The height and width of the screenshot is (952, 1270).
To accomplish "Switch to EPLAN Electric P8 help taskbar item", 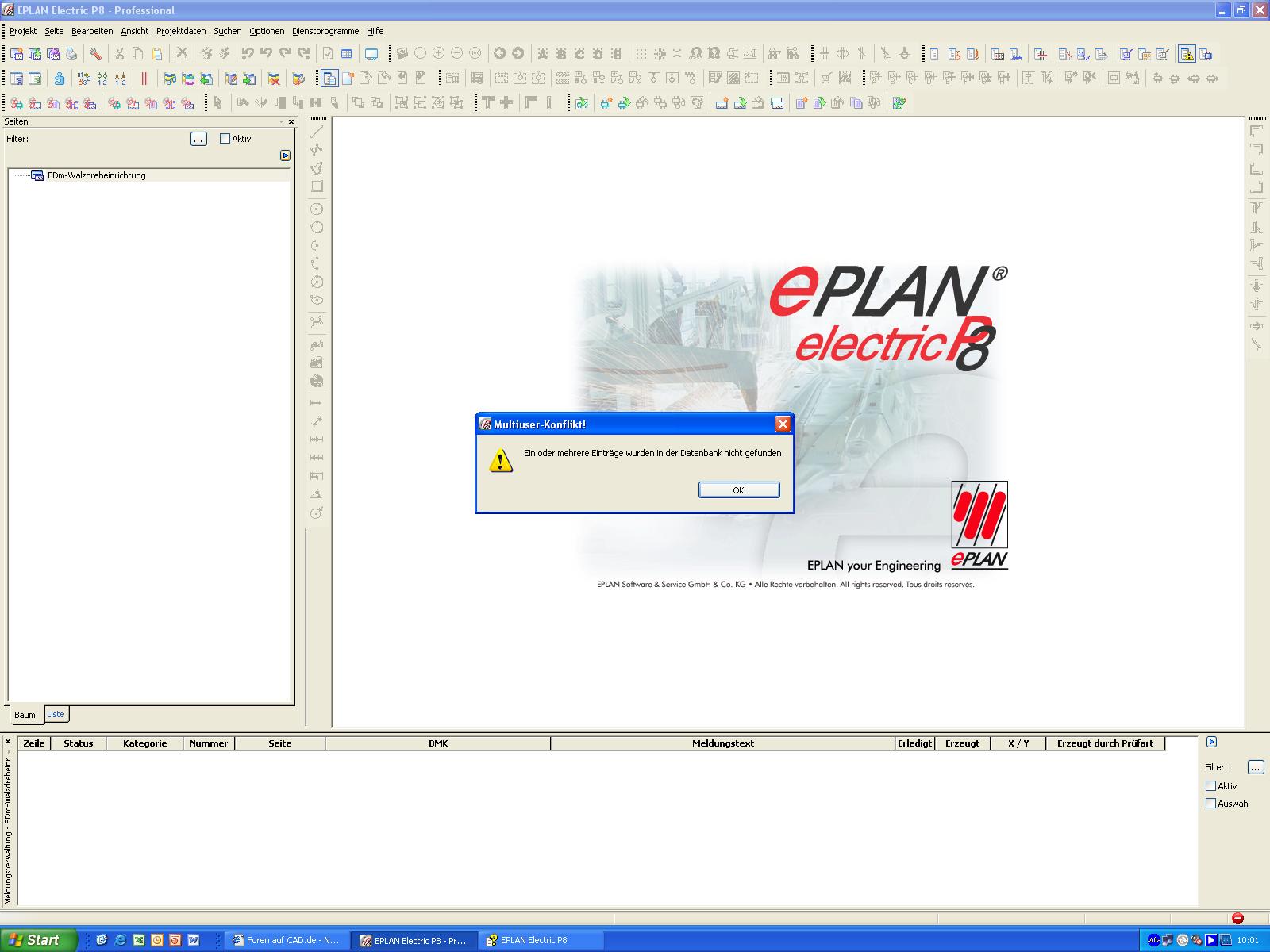I will pyautogui.click(x=541, y=940).
